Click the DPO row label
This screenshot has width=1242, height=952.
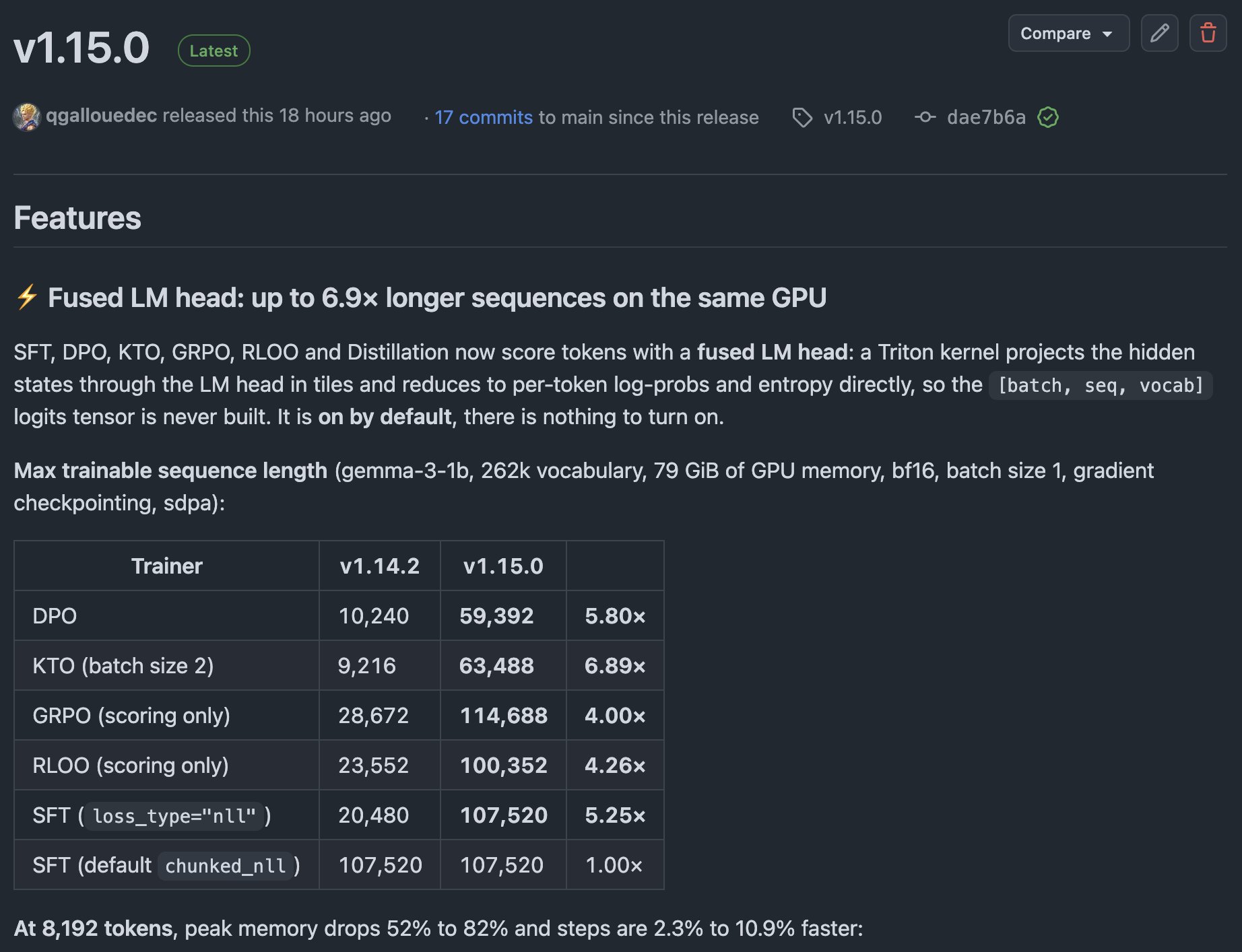pyautogui.click(x=55, y=616)
